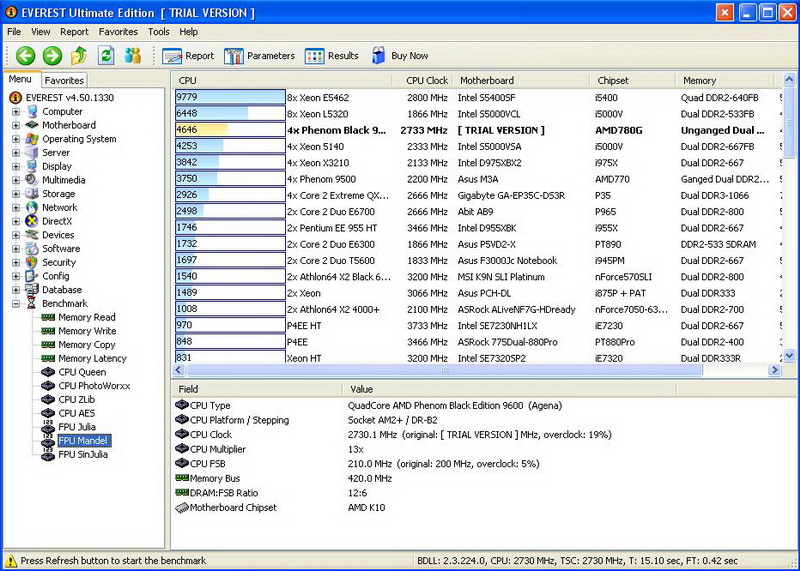Click the Devices tree icon

(32, 235)
